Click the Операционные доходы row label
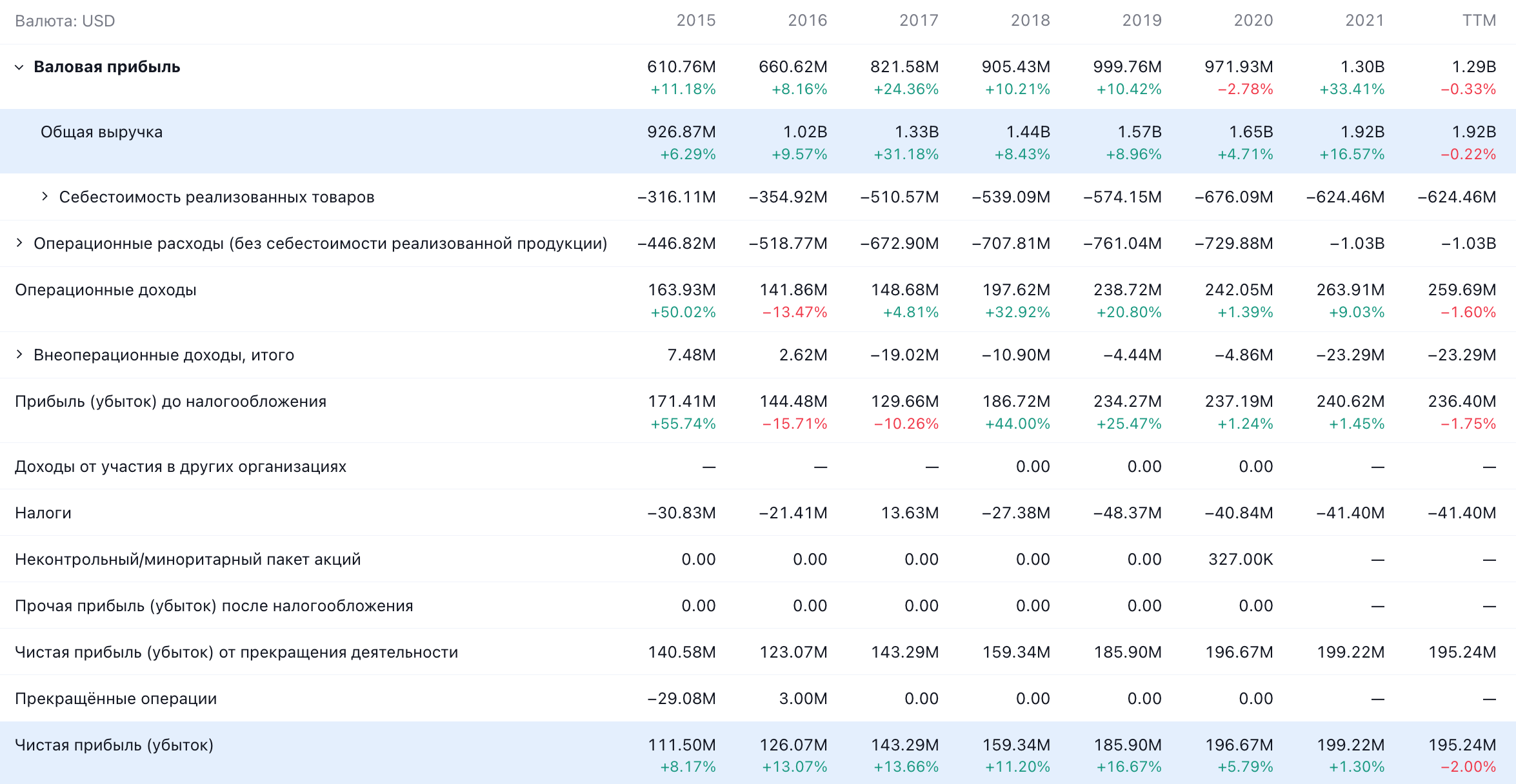The height and width of the screenshot is (784, 1516). tap(106, 290)
